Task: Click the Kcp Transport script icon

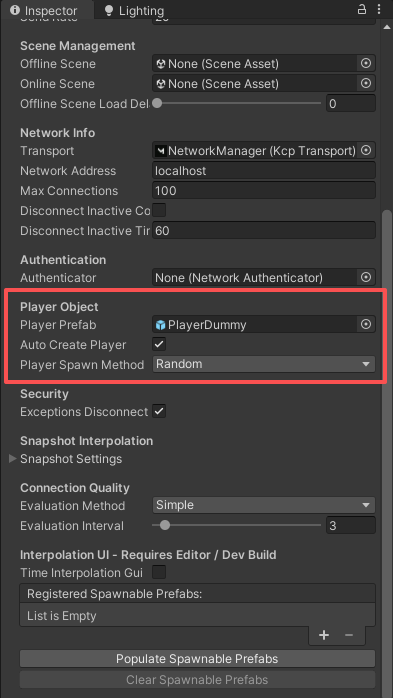Action: [x=161, y=151]
